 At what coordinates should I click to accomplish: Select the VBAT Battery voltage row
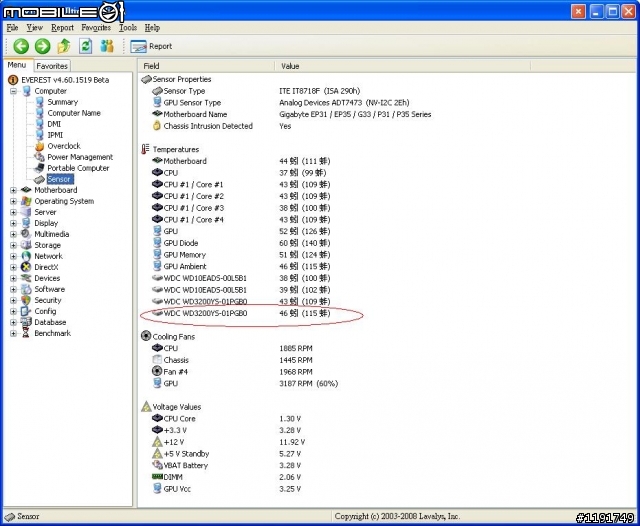tap(227, 465)
